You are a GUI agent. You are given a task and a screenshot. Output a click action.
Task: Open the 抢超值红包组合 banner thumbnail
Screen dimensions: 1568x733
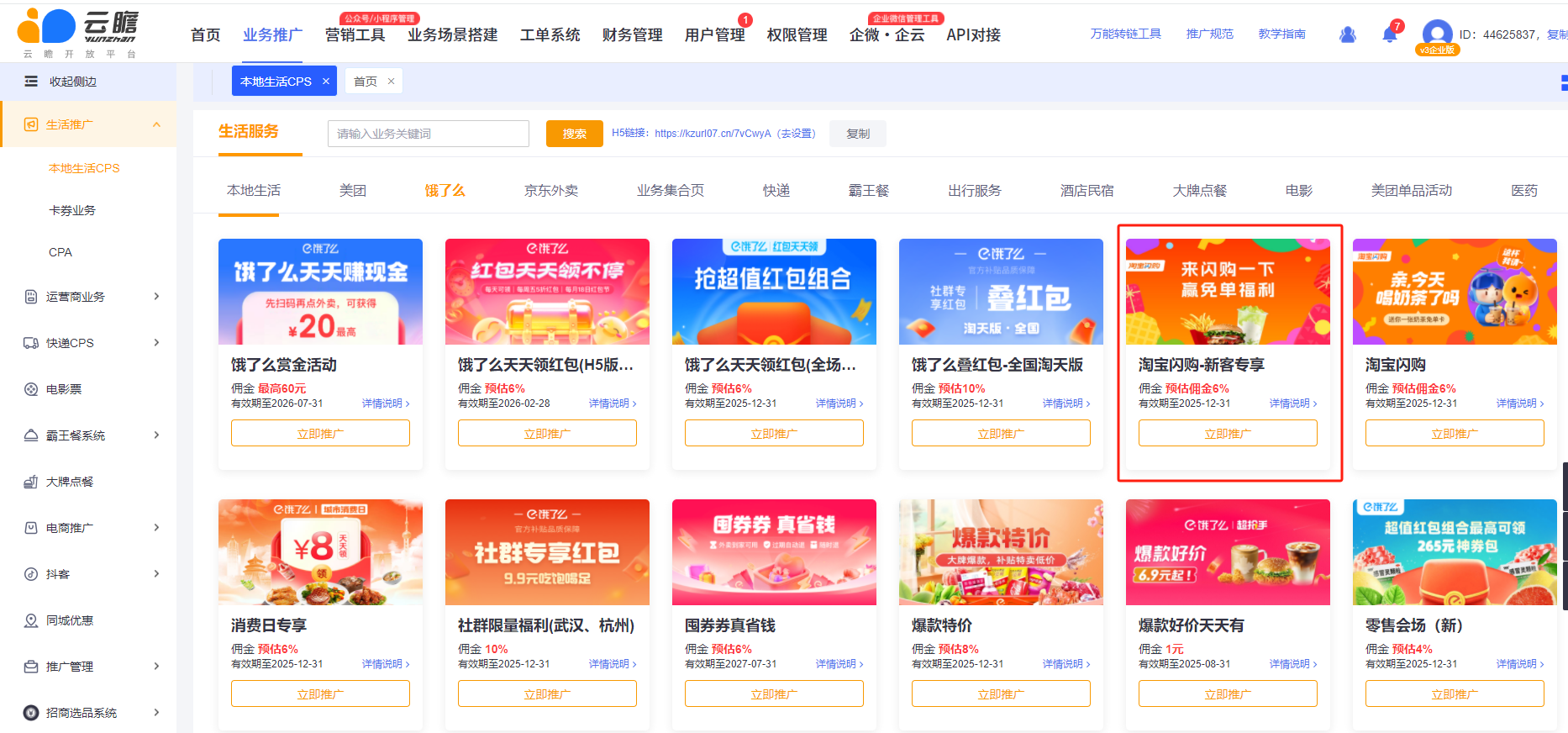click(774, 292)
